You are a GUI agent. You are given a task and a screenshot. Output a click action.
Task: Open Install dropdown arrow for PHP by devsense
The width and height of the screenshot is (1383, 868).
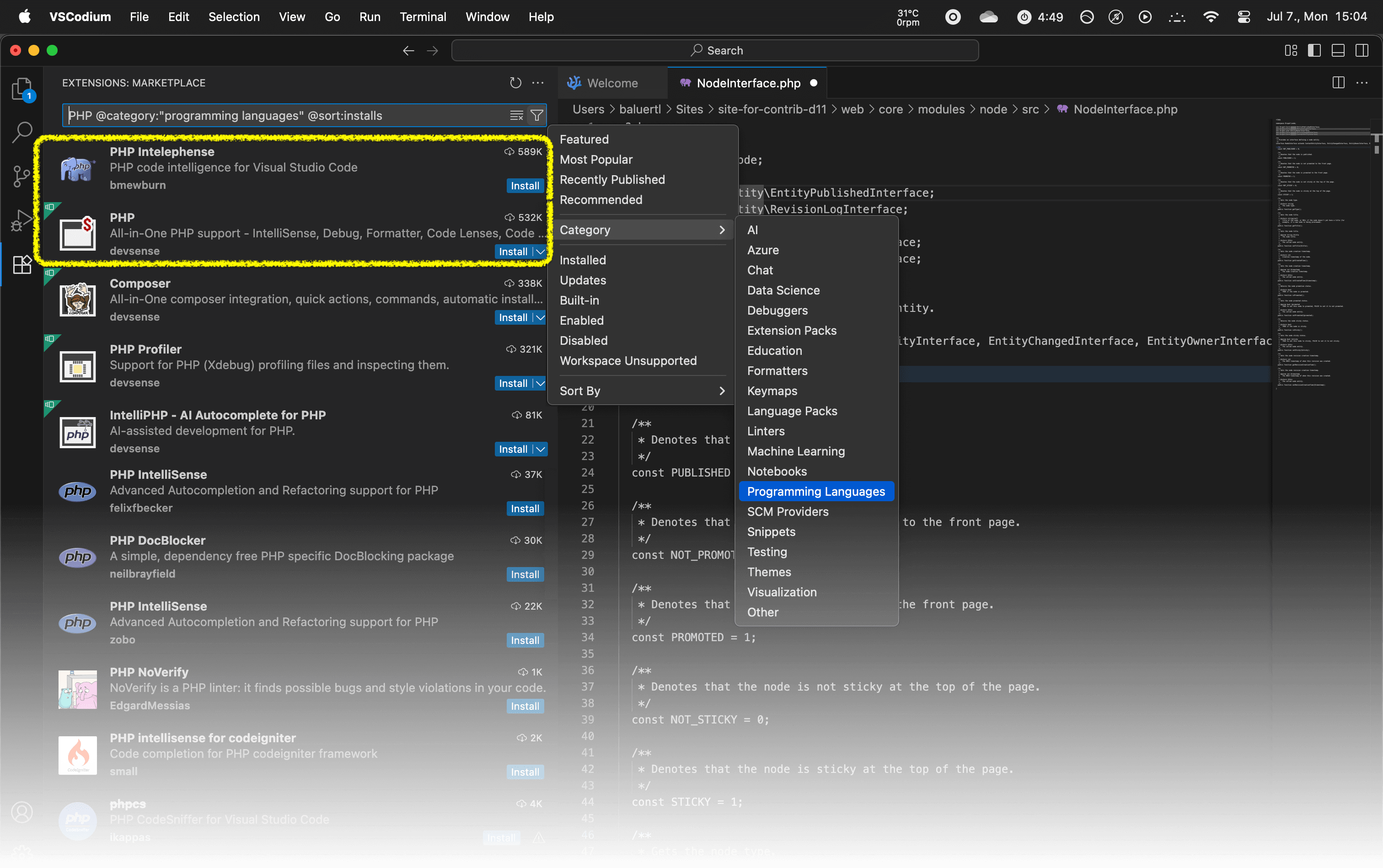(x=540, y=252)
